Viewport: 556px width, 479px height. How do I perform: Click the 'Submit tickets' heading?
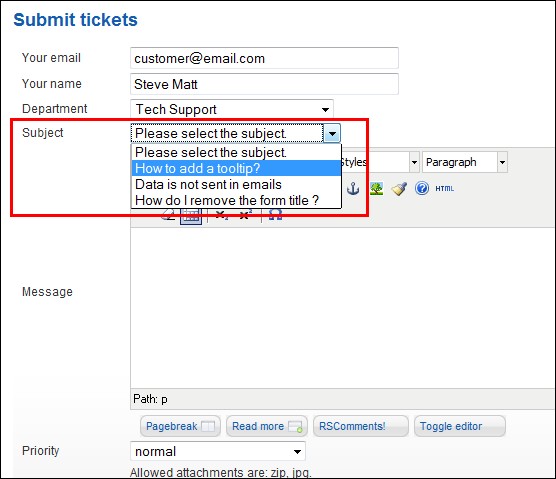coord(76,20)
